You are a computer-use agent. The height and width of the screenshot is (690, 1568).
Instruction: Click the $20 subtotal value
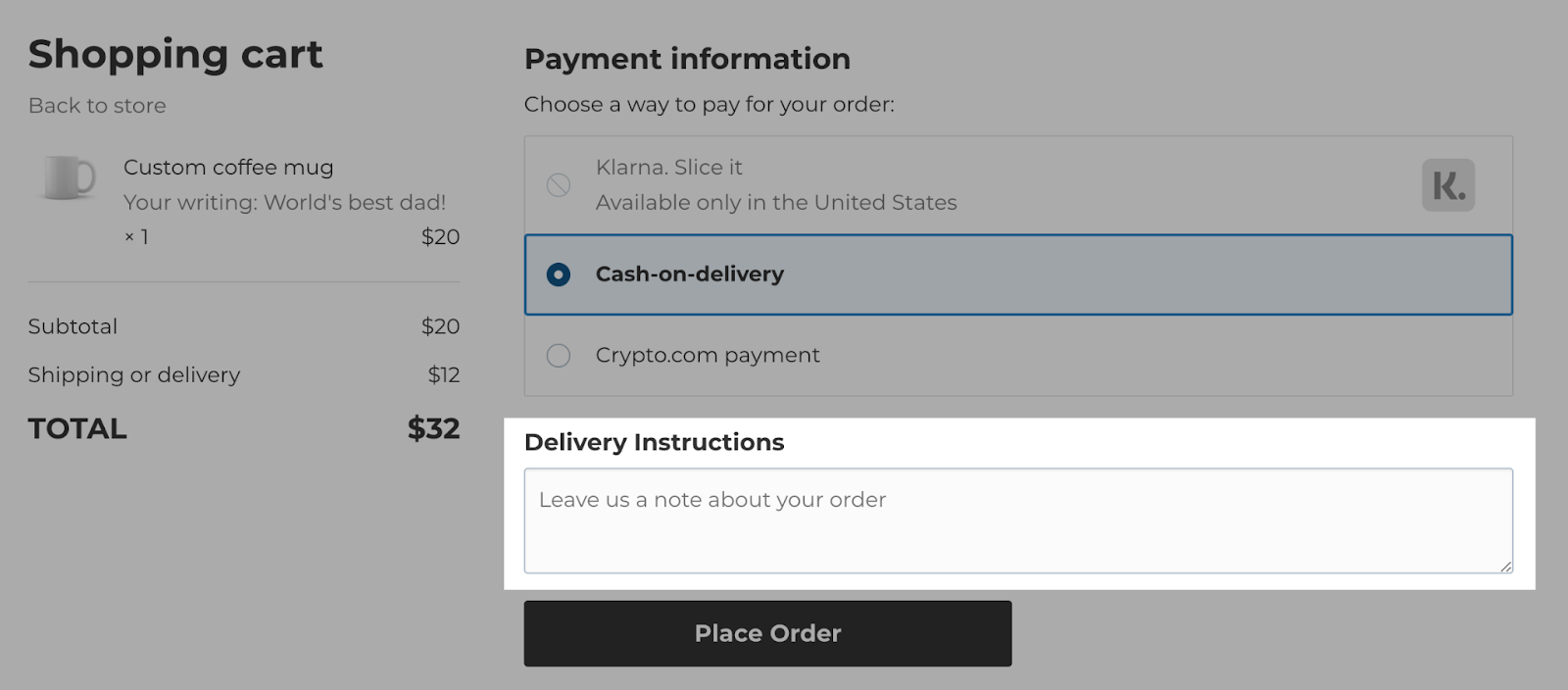(x=441, y=325)
